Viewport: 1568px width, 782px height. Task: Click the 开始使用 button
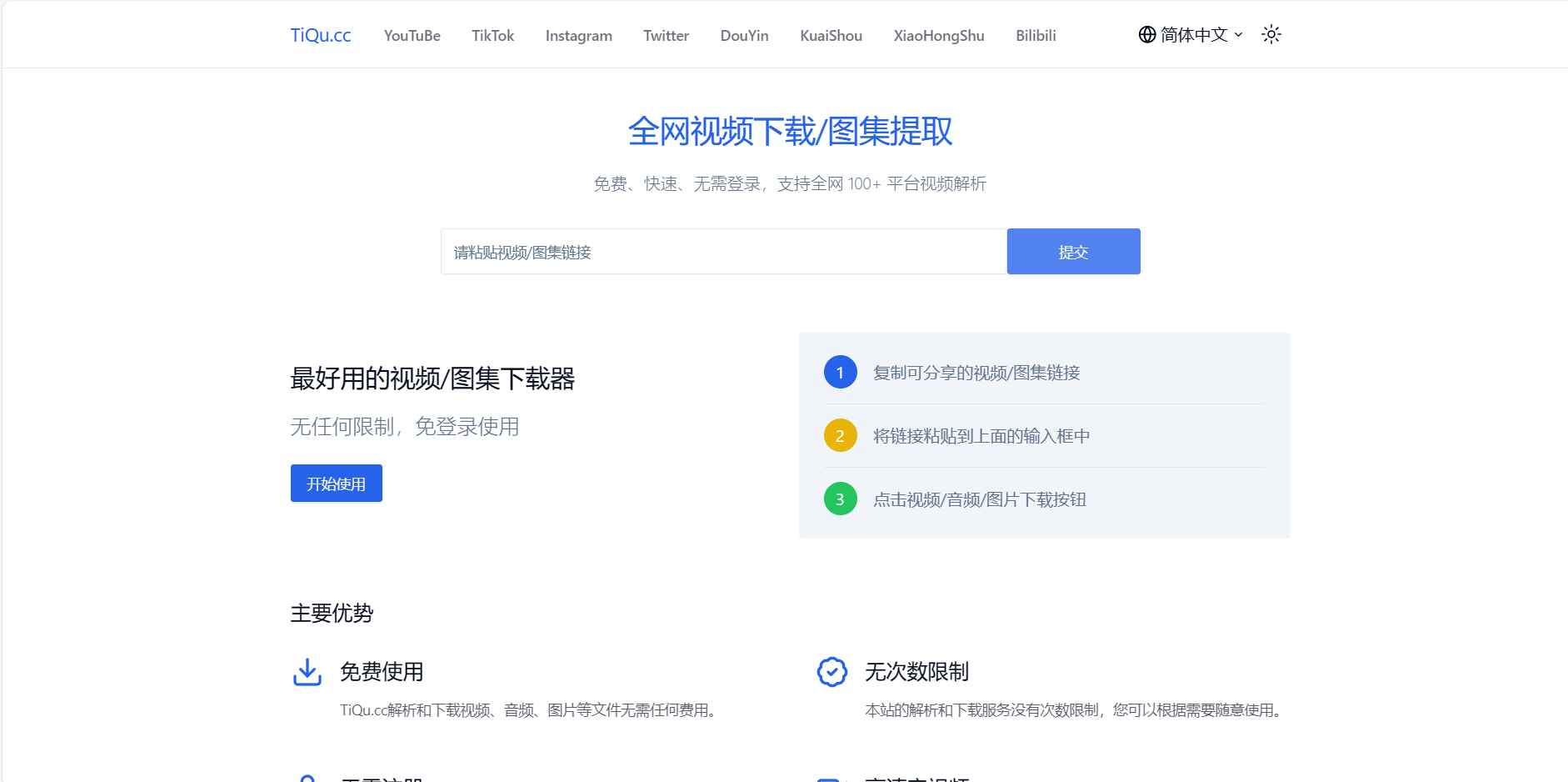(336, 483)
